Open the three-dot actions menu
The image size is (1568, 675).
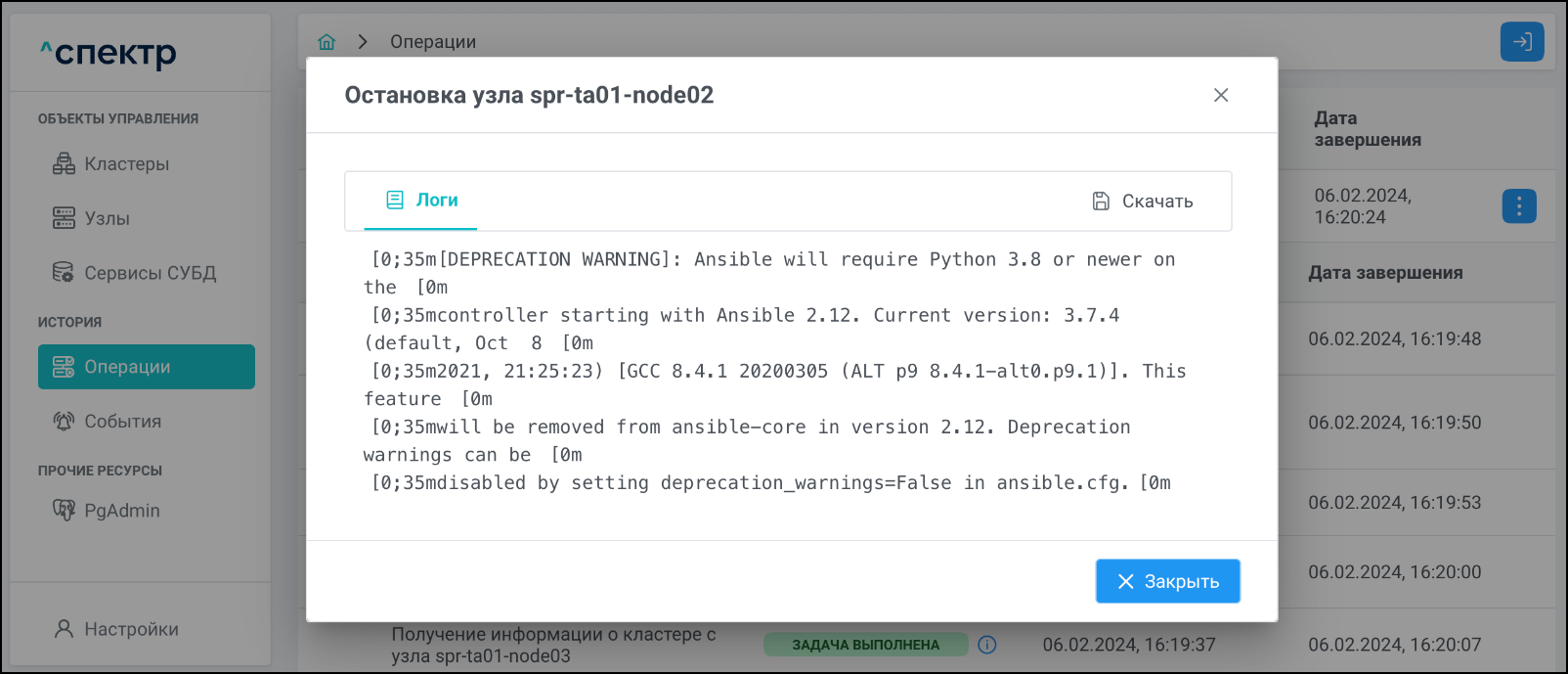[1518, 206]
